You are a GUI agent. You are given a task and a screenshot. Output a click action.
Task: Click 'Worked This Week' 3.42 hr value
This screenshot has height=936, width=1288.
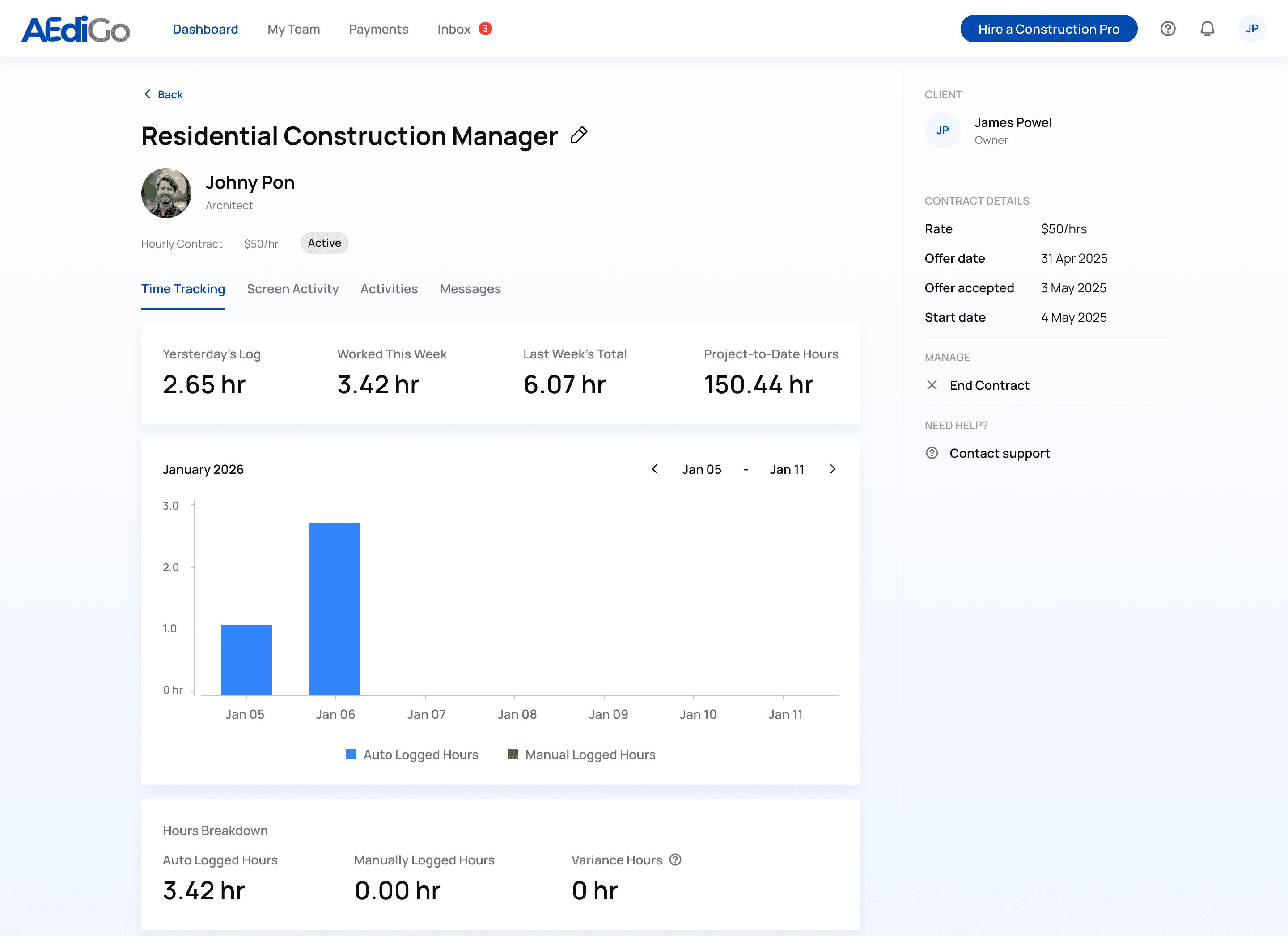[378, 384]
